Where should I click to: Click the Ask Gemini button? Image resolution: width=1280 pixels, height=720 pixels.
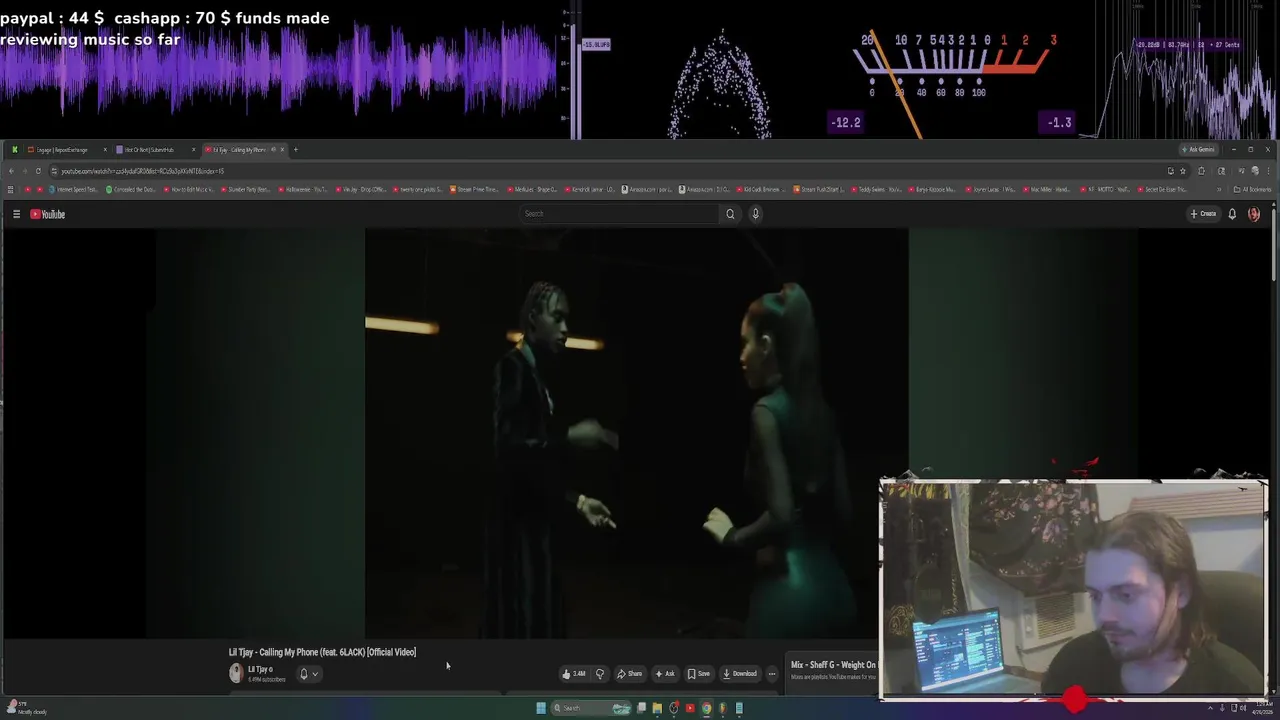tap(1199, 150)
